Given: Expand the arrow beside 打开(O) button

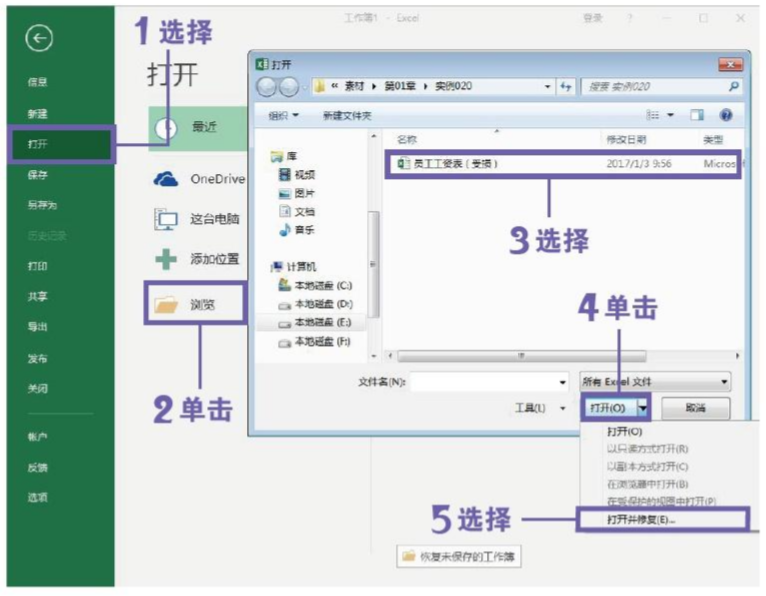Looking at the screenshot, I should (x=644, y=408).
